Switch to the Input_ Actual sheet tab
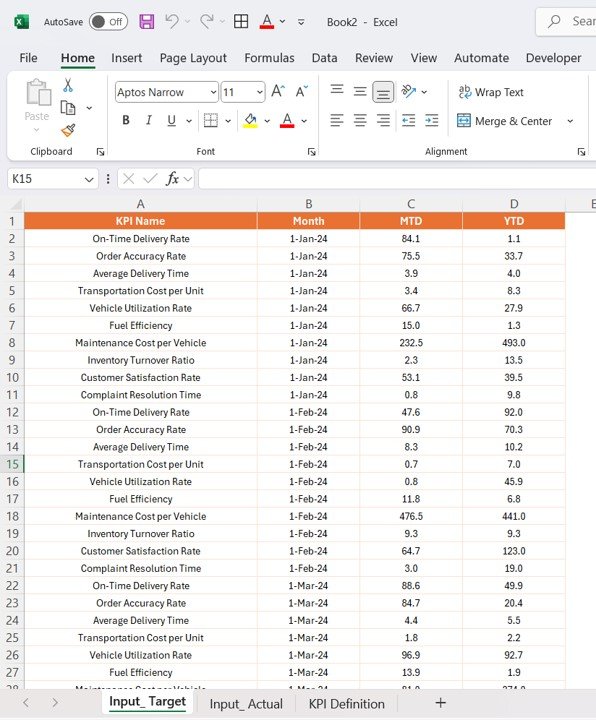The width and height of the screenshot is (596, 720). click(x=246, y=704)
